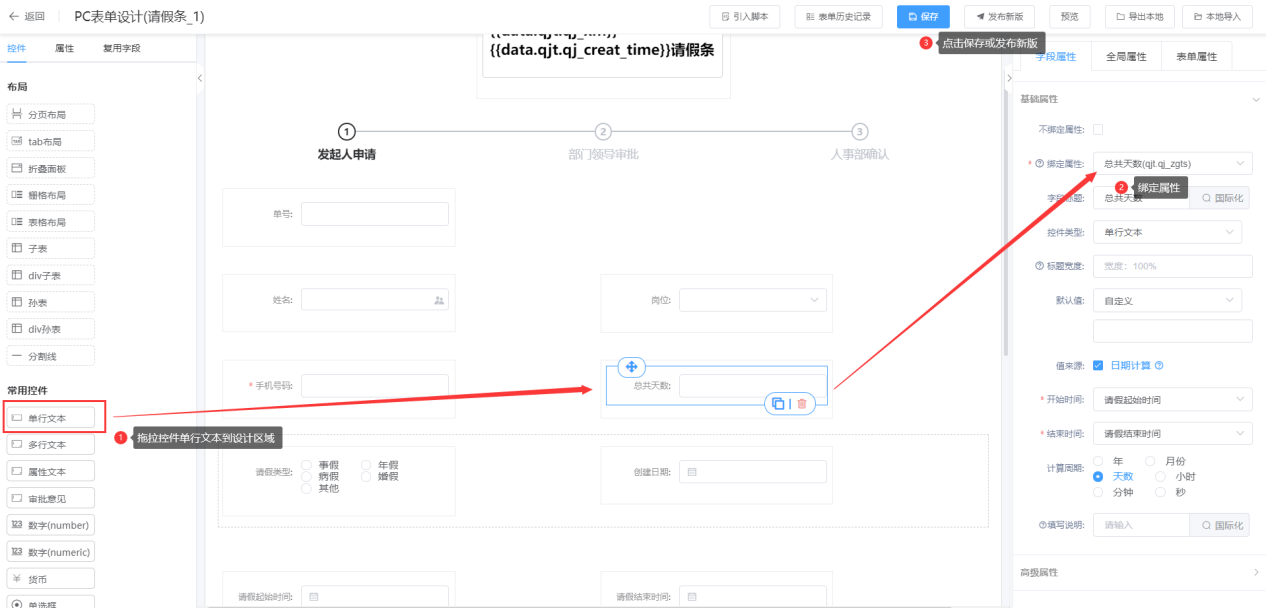Open the 控件类型 dropdown

click(1167, 232)
